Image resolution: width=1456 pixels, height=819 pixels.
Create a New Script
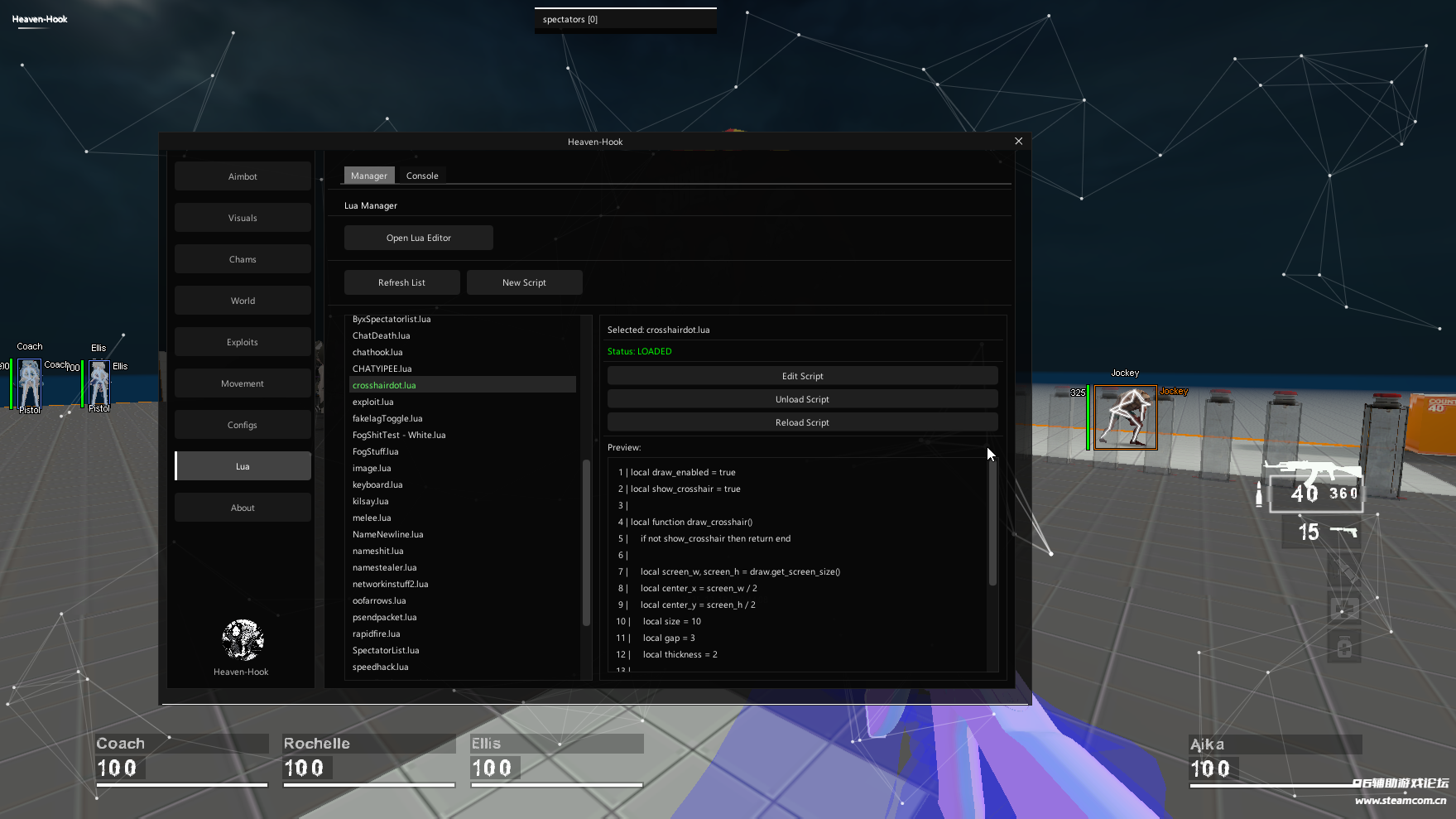click(x=524, y=282)
